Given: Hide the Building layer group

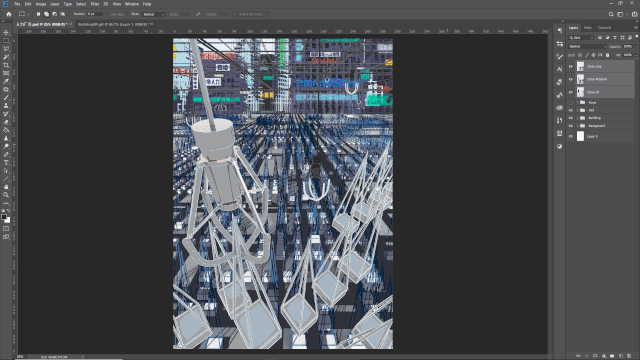Looking at the screenshot, I should tap(571, 118).
